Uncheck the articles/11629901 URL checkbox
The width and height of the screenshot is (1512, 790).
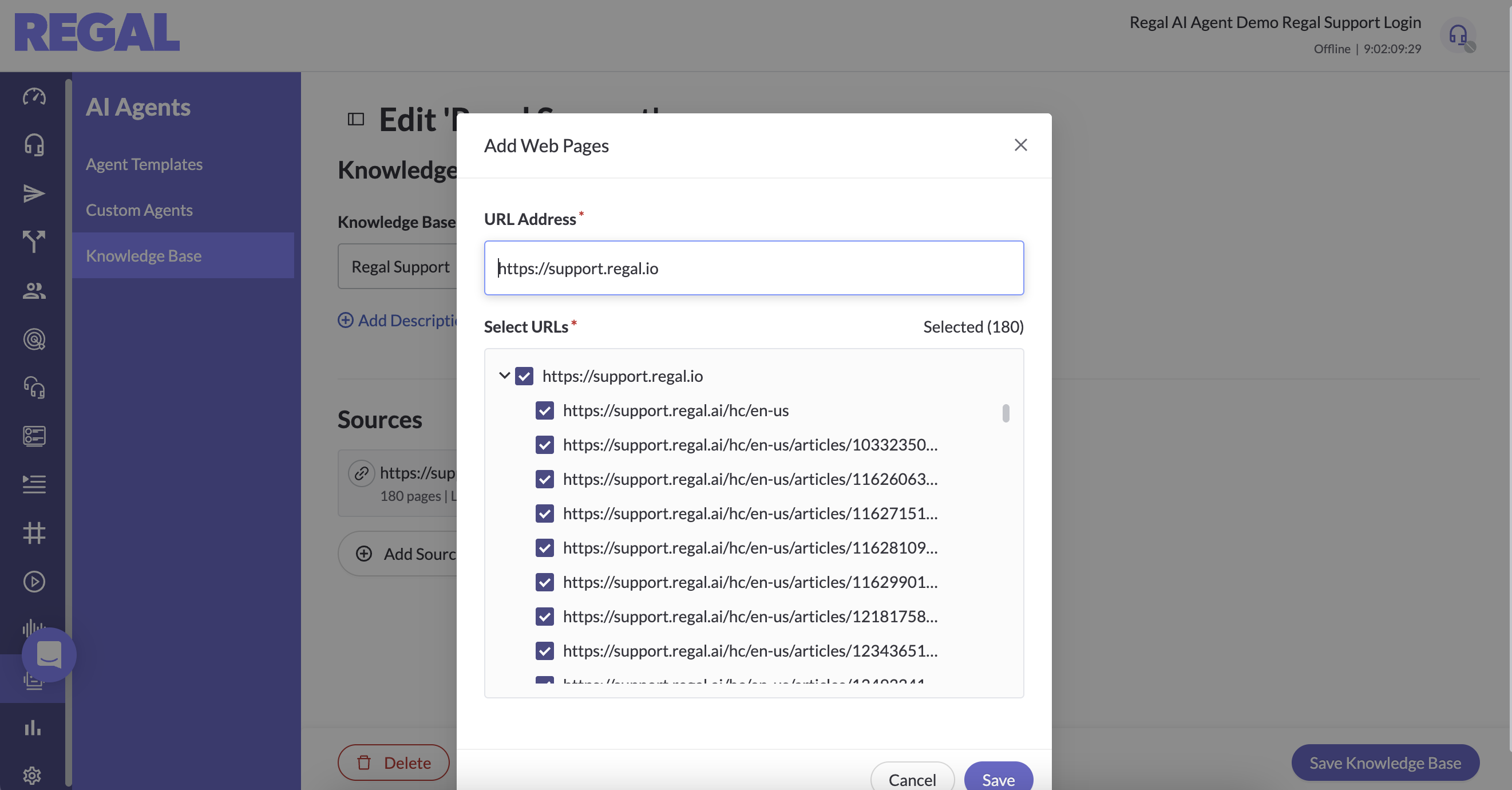click(545, 582)
